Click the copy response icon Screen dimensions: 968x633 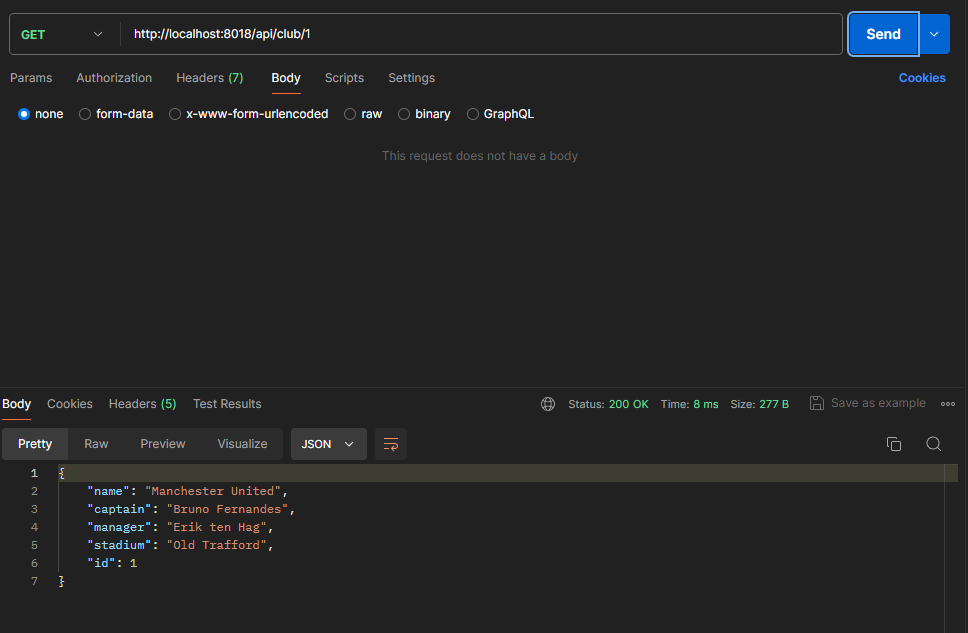[x=894, y=444]
